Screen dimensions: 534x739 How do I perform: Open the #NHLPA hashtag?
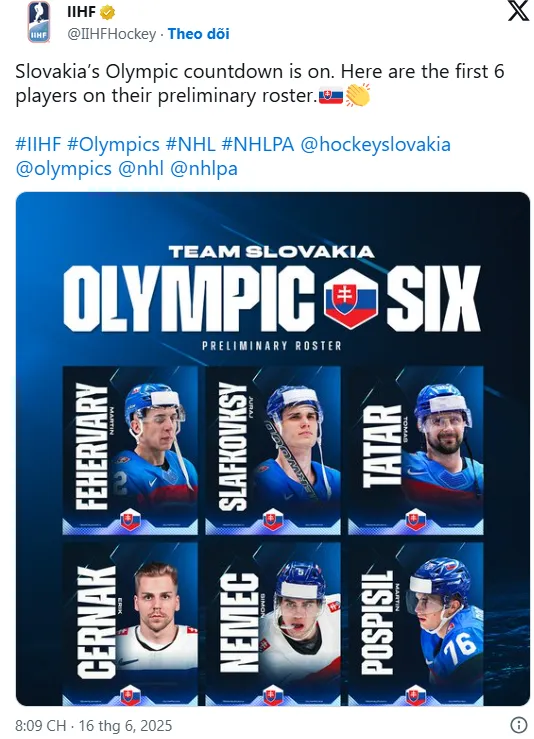point(258,144)
